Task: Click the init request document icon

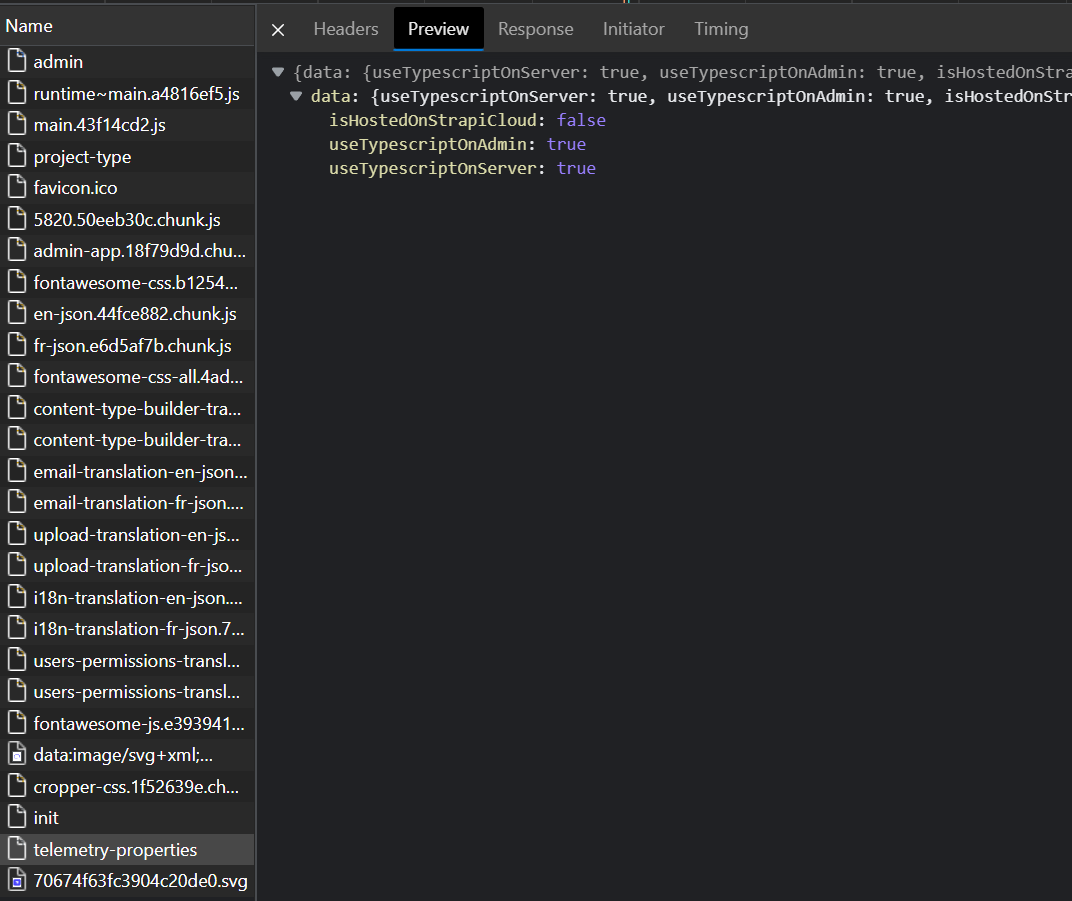Action: tap(17, 817)
